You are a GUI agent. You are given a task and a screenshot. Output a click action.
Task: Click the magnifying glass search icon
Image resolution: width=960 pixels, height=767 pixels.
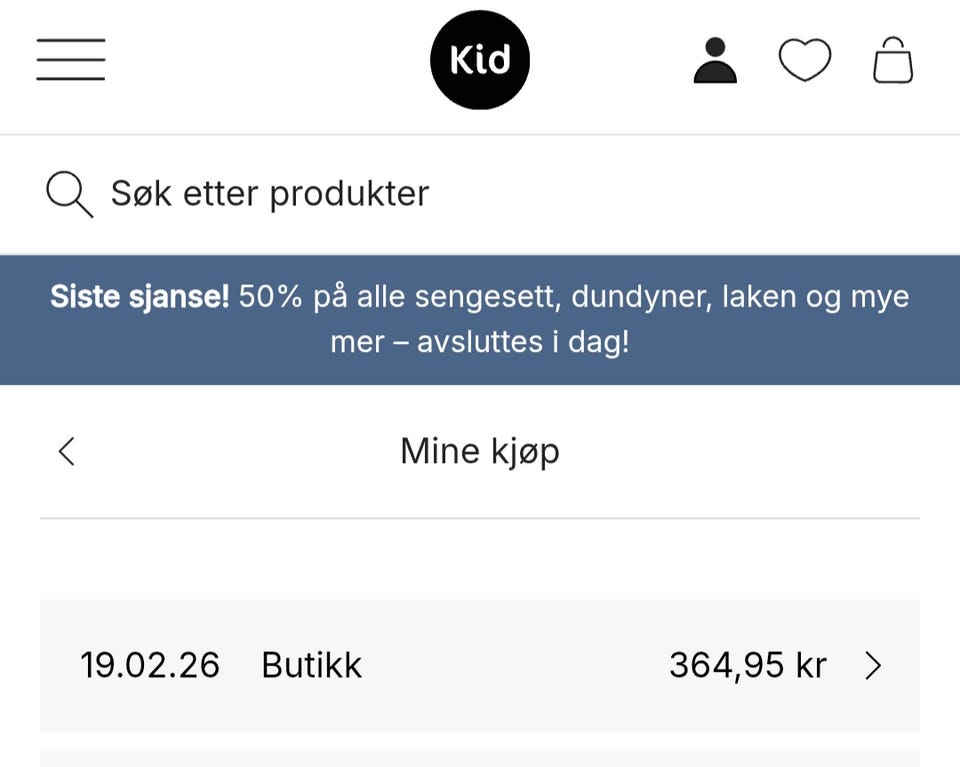coord(70,195)
